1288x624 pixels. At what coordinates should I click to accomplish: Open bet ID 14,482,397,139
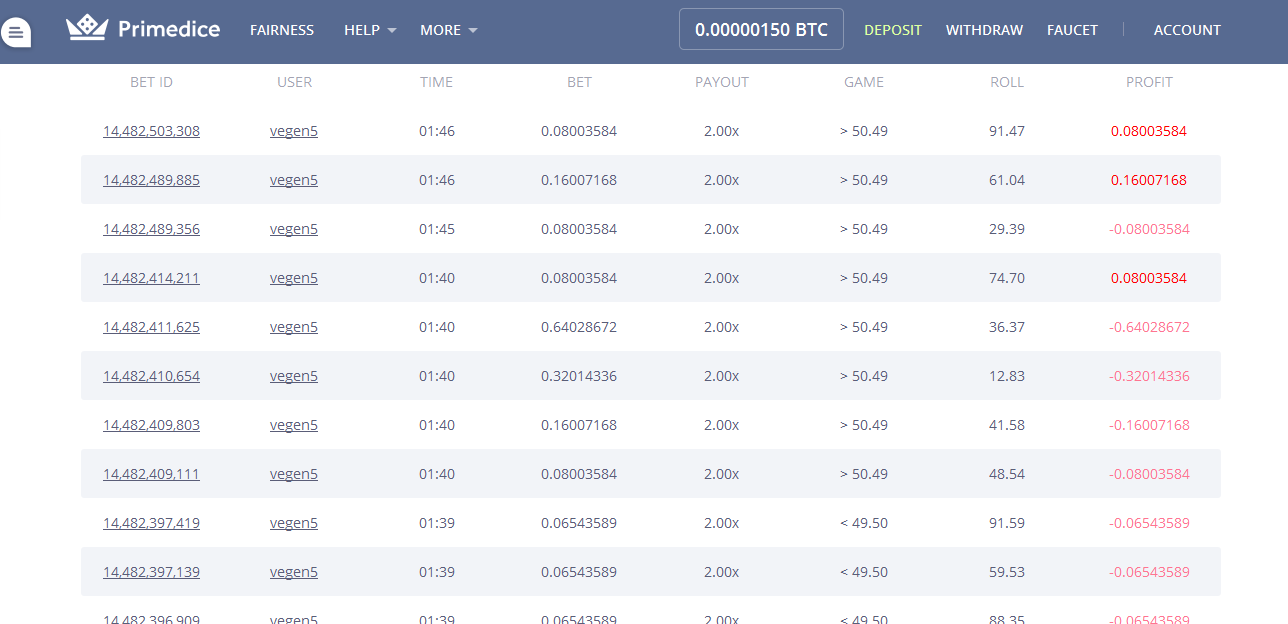pyautogui.click(x=151, y=572)
